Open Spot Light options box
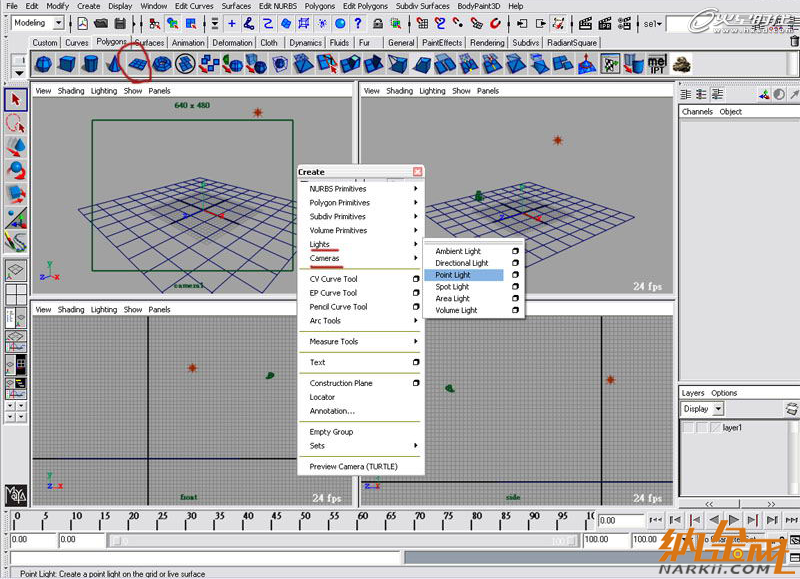 coord(515,287)
